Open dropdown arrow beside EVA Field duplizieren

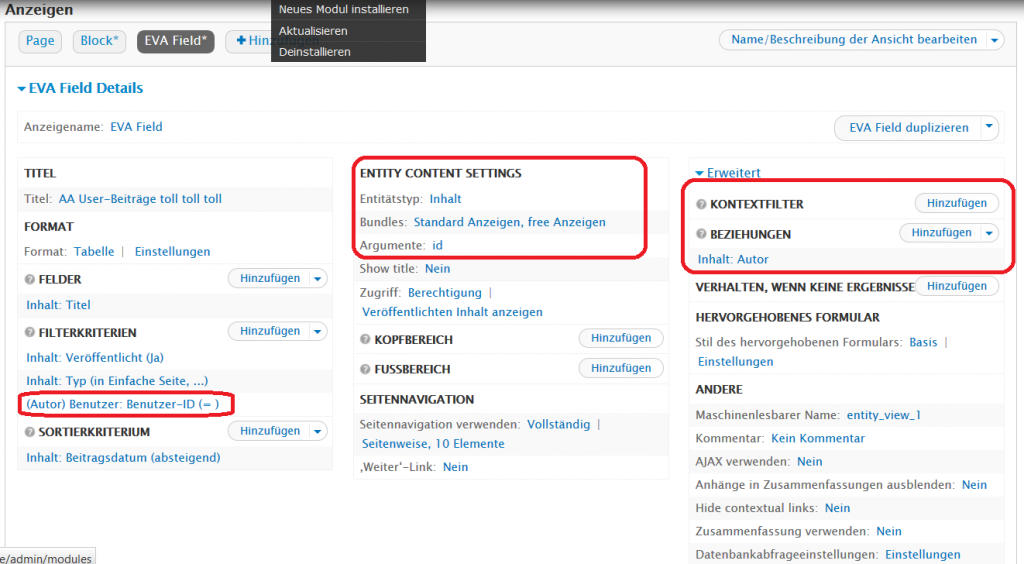pos(988,127)
